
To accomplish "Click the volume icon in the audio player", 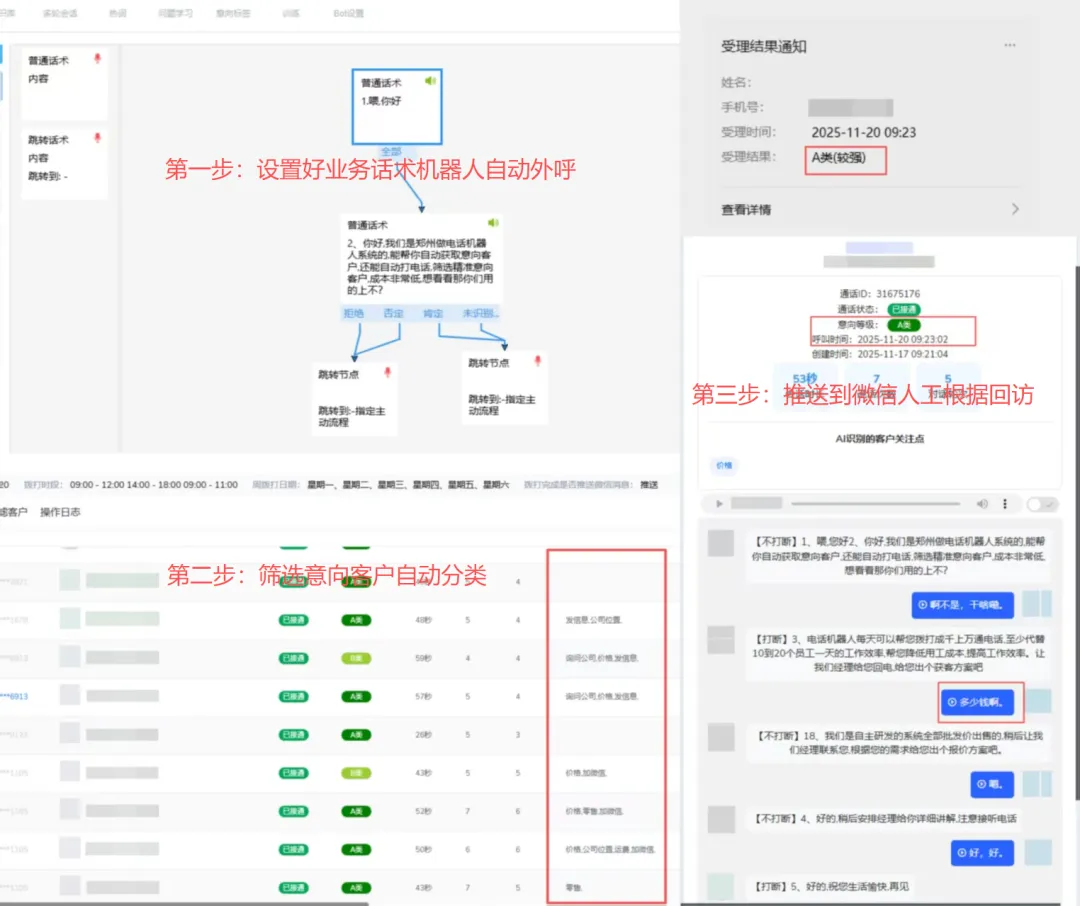I will pyautogui.click(x=982, y=504).
